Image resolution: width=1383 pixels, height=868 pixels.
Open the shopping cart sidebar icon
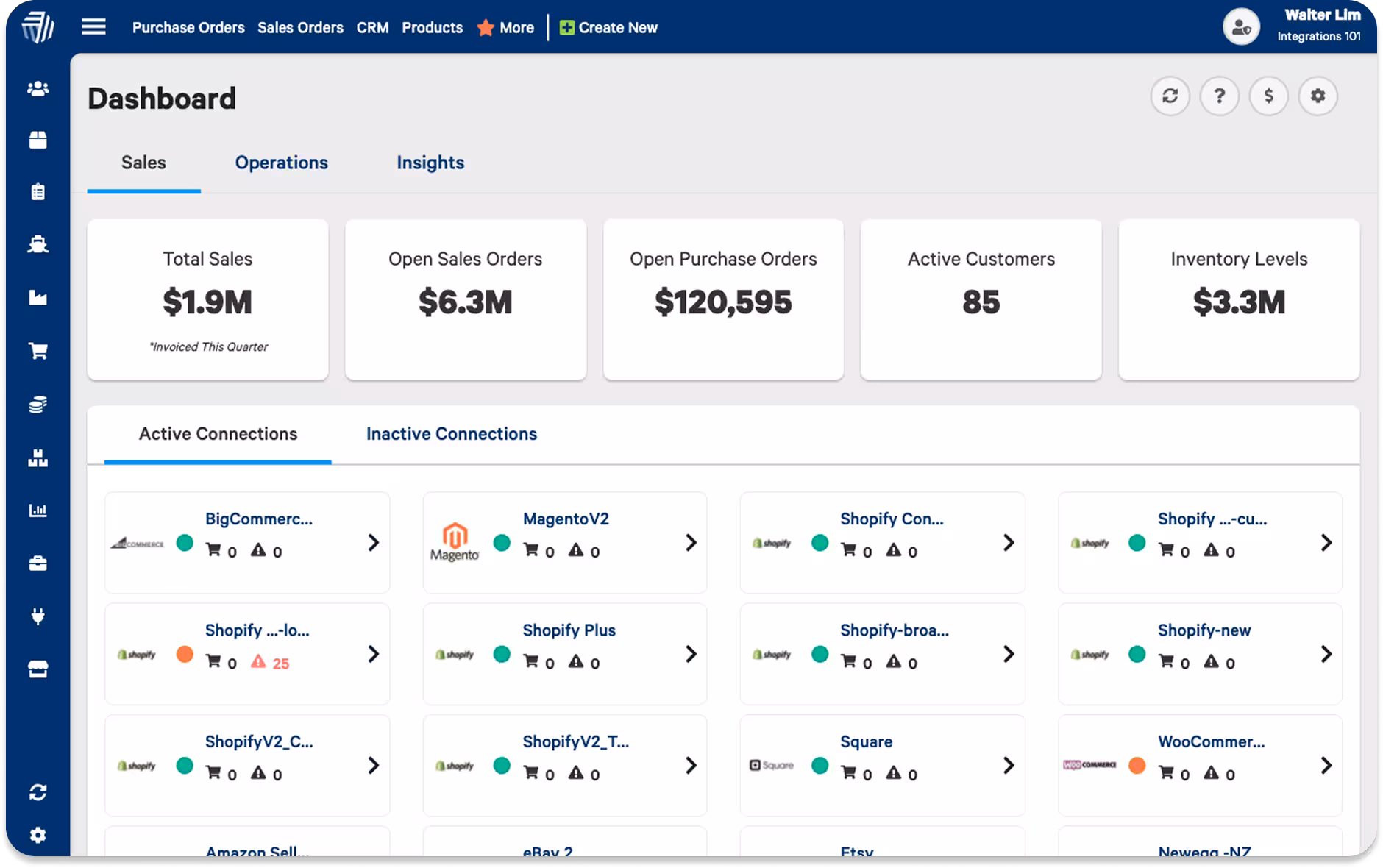(x=38, y=350)
